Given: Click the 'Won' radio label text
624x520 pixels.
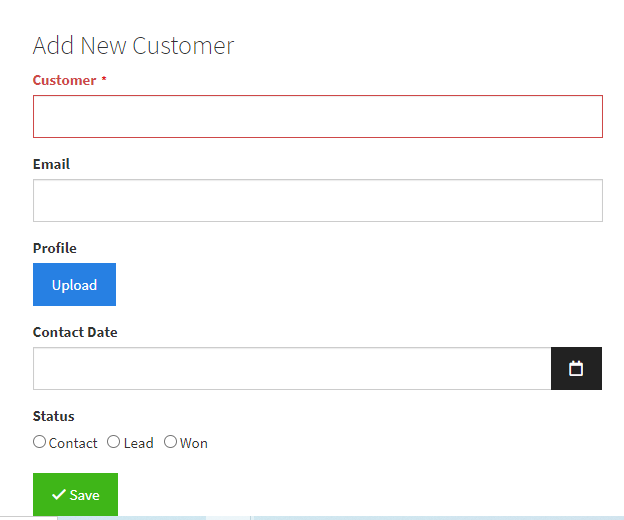Looking at the screenshot, I should 194,443.
